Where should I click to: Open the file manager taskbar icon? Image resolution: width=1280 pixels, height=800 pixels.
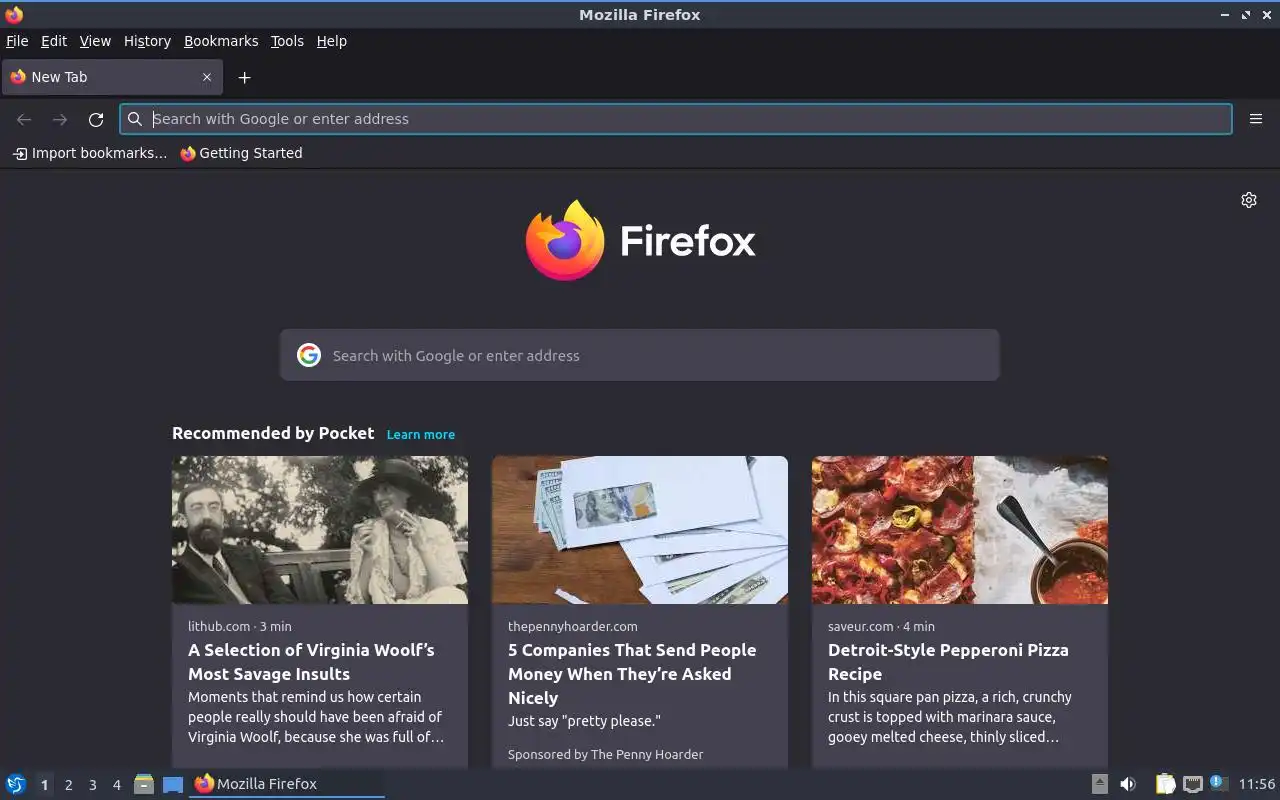click(144, 784)
